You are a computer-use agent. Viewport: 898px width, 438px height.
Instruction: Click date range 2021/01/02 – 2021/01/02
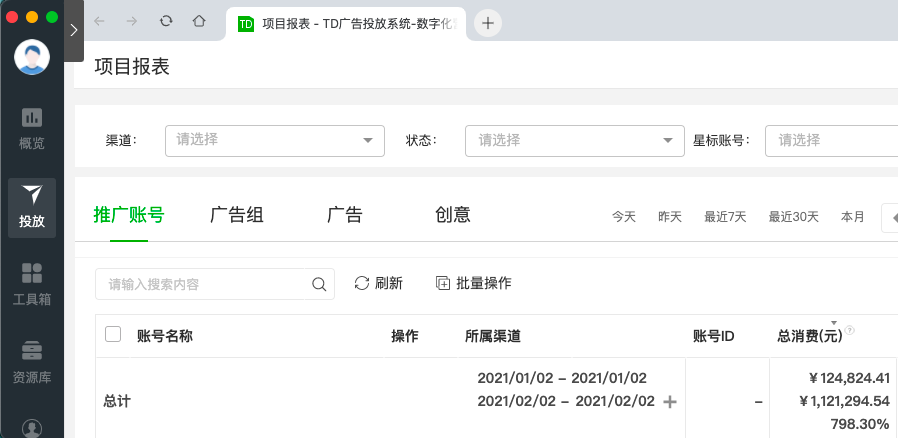coord(562,378)
